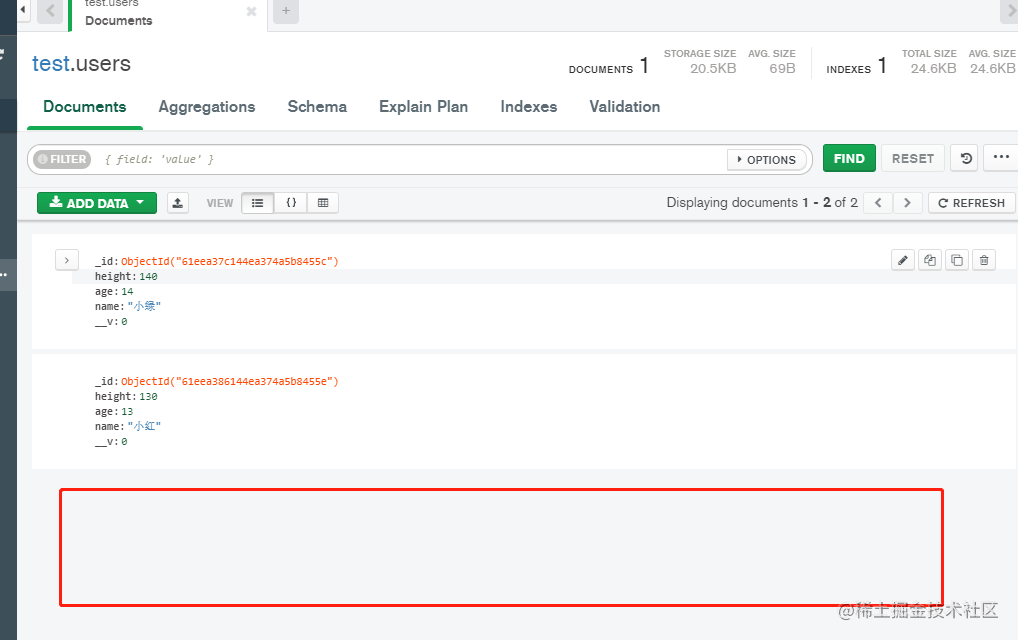This screenshot has width=1018, height=640.
Task: Expand the first document with chevron arrow
Action: point(66,259)
